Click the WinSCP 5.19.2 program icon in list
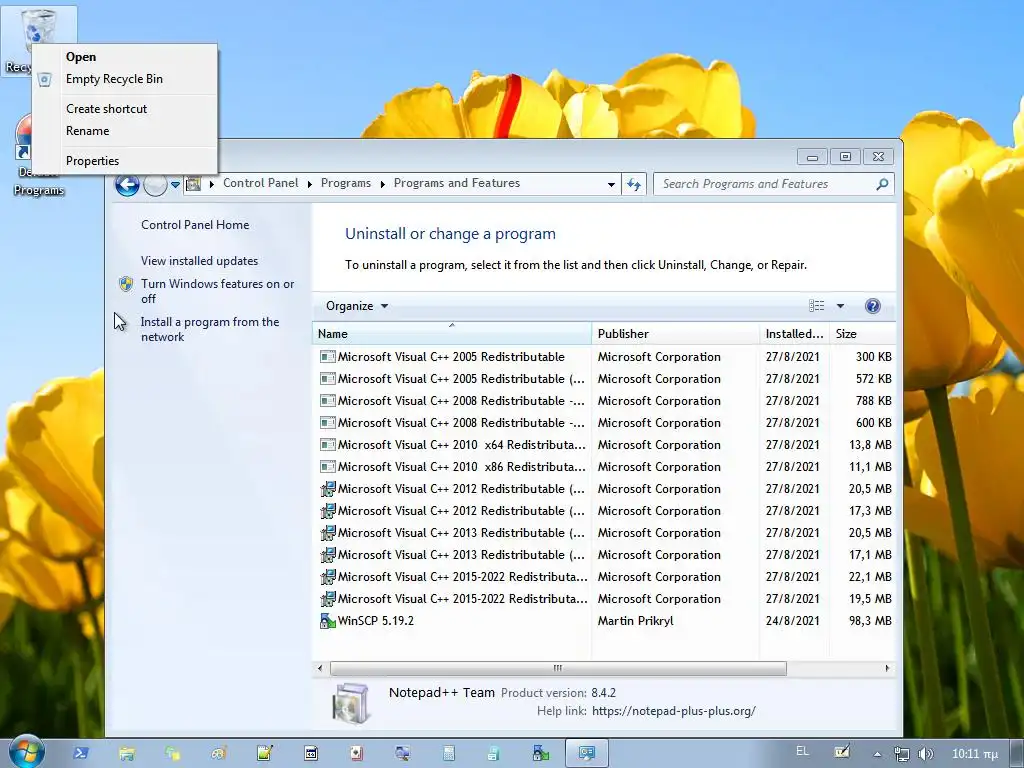The height and width of the screenshot is (768, 1024). [x=327, y=621]
